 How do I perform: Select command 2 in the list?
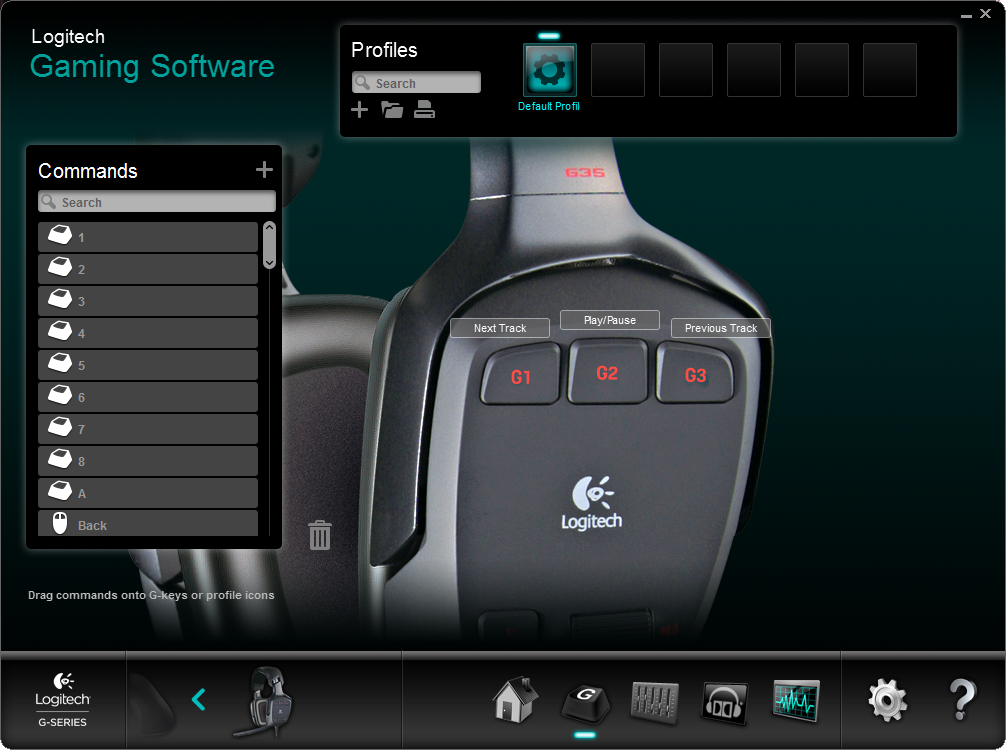pyautogui.click(x=148, y=269)
